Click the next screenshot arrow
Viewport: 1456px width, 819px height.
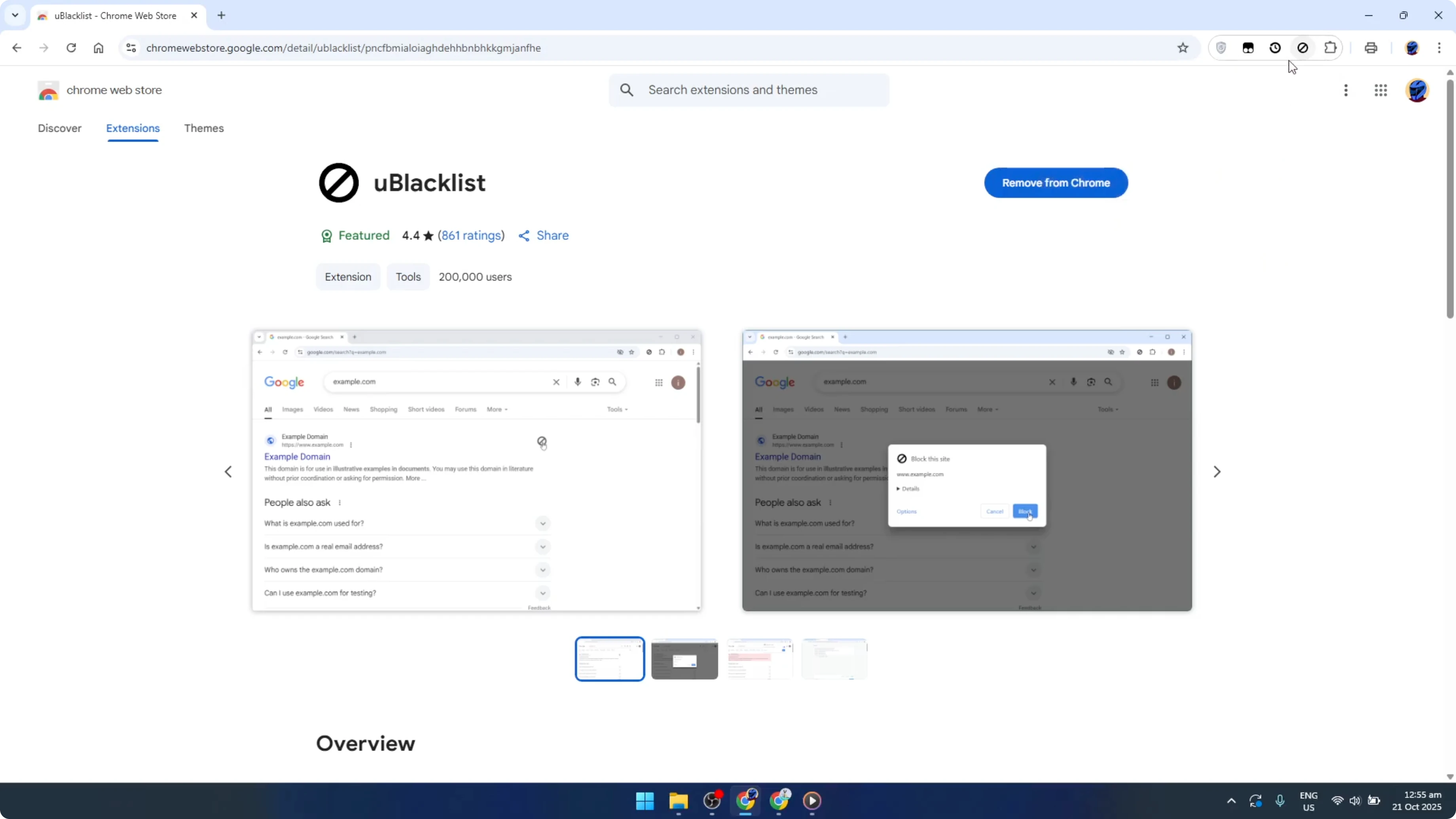(x=1217, y=471)
